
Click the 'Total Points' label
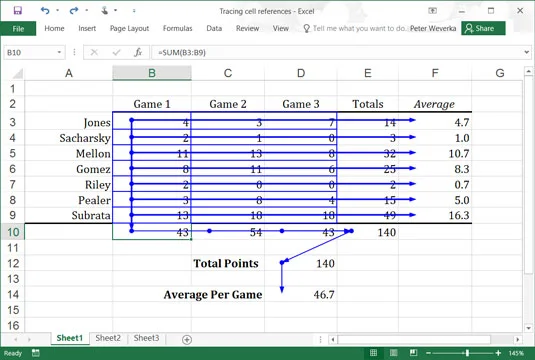[x=226, y=263]
